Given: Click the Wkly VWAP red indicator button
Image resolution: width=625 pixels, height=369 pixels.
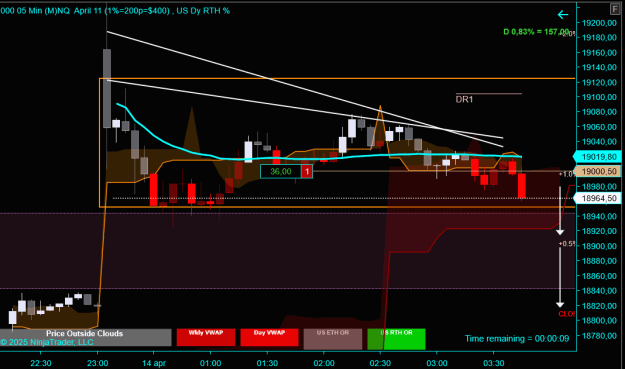Looking at the screenshot, I should click(206, 337).
